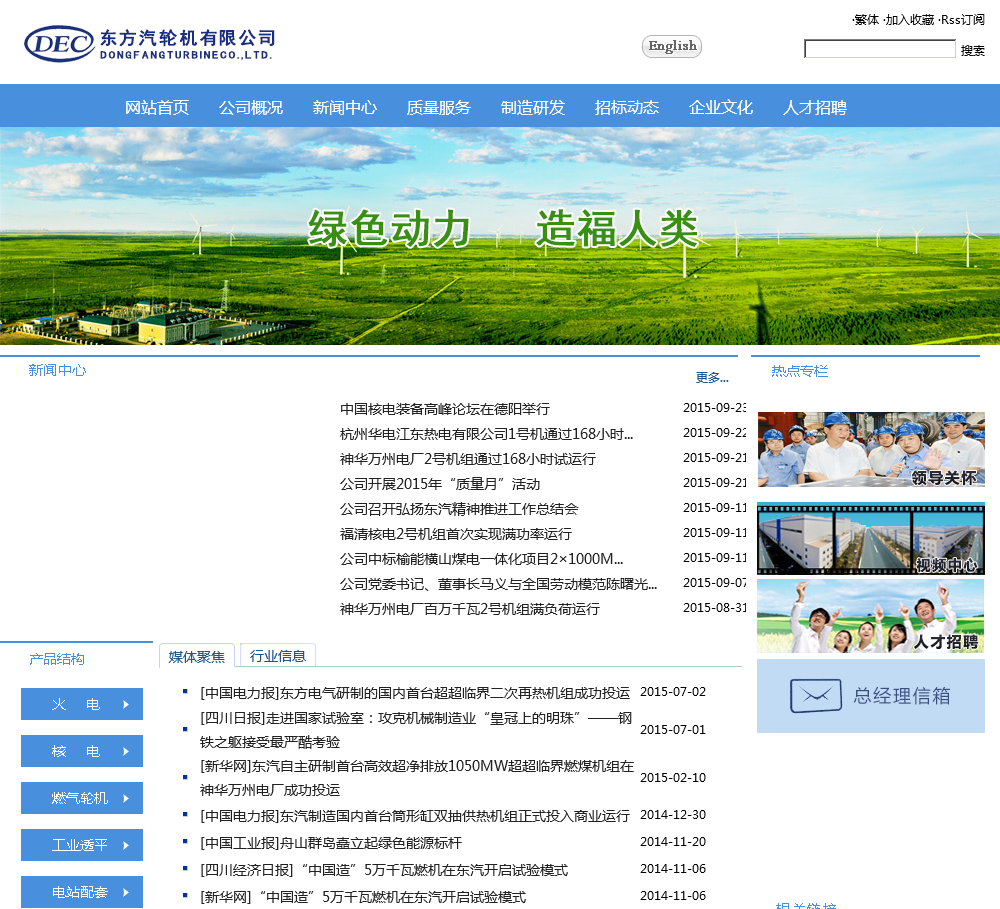Open [四川经济日报]中国造5万千瓦燃机 article
The height and width of the screenshot is (909, 1000).
383,870
